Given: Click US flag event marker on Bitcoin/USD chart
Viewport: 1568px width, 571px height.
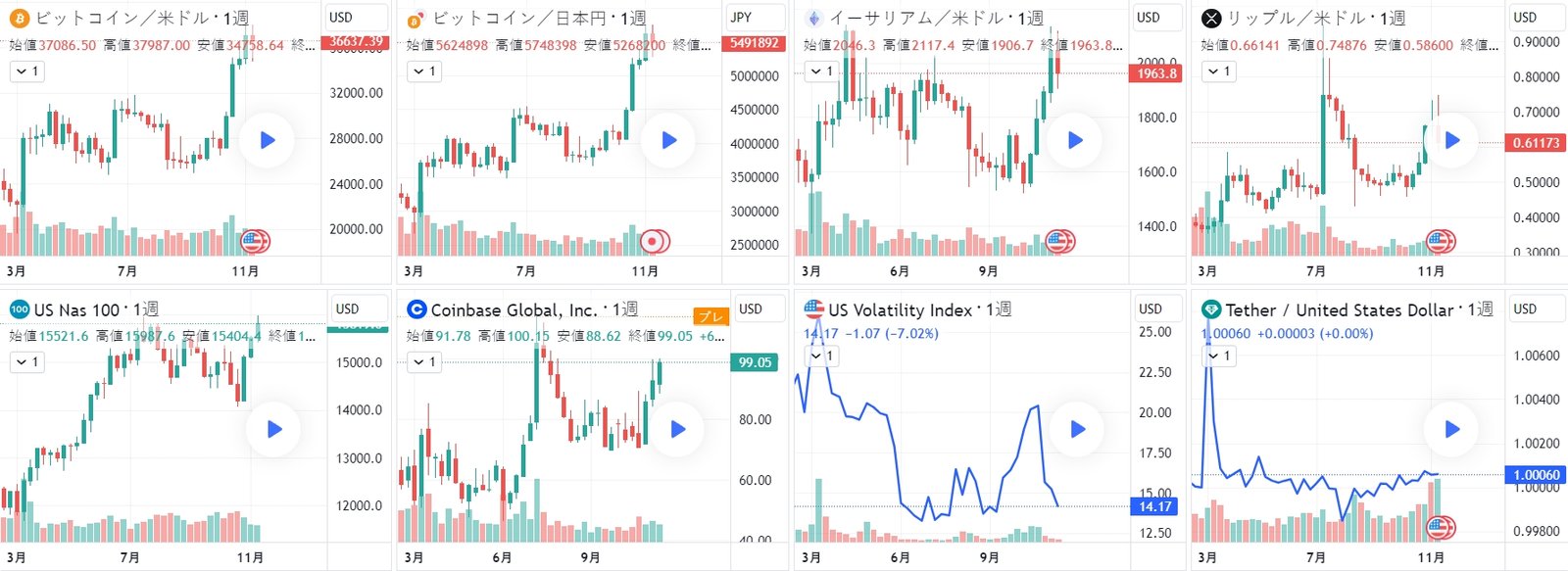Looking at the screenshot, I should tap(254, 240).
